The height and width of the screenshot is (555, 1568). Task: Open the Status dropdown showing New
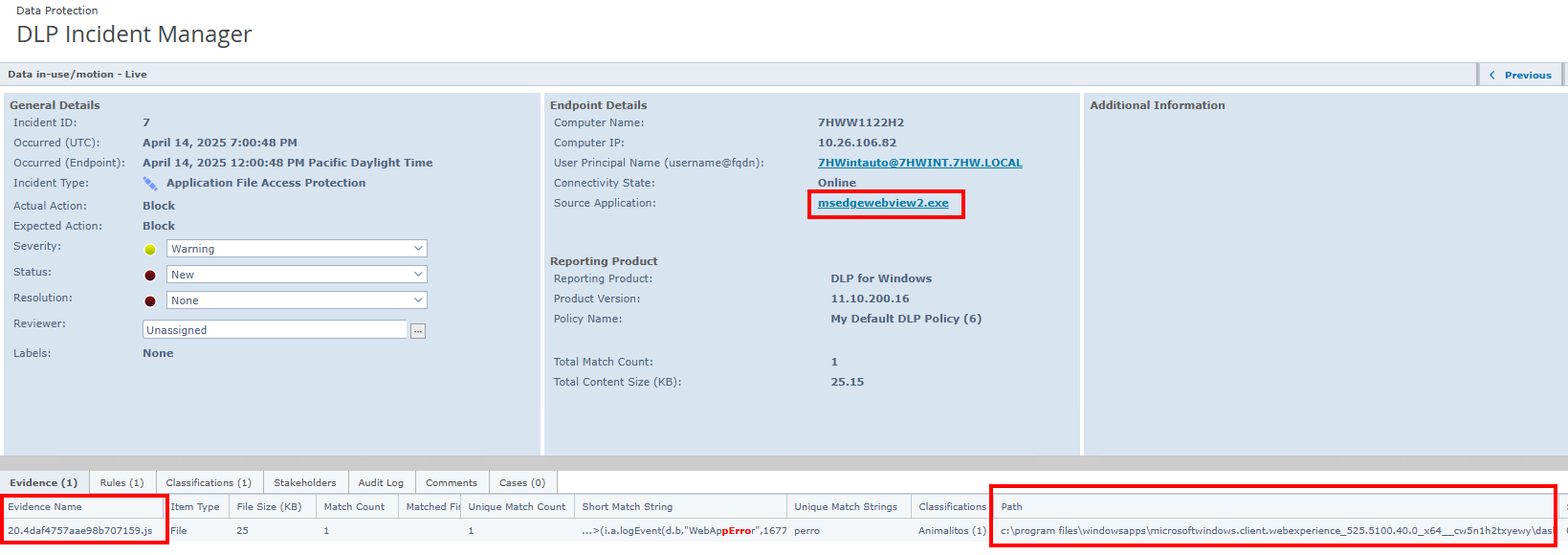coord(297,275)
